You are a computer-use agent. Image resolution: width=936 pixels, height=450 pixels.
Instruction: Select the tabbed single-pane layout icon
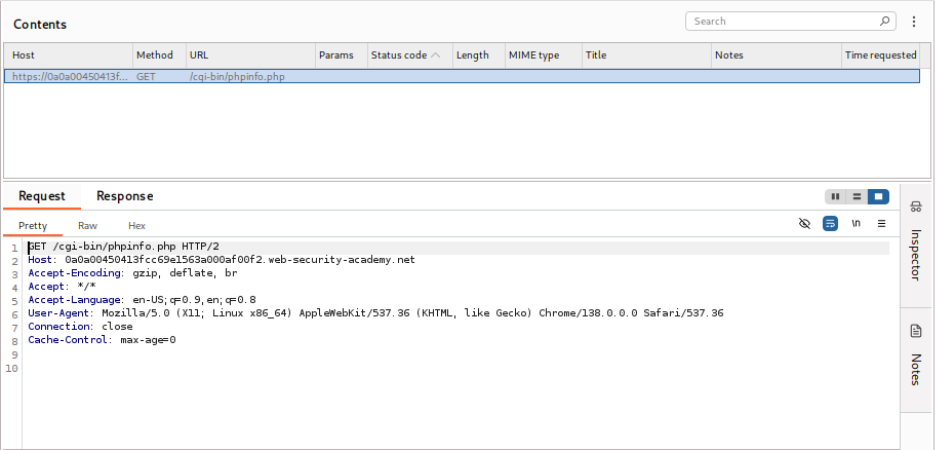point(877,197)
